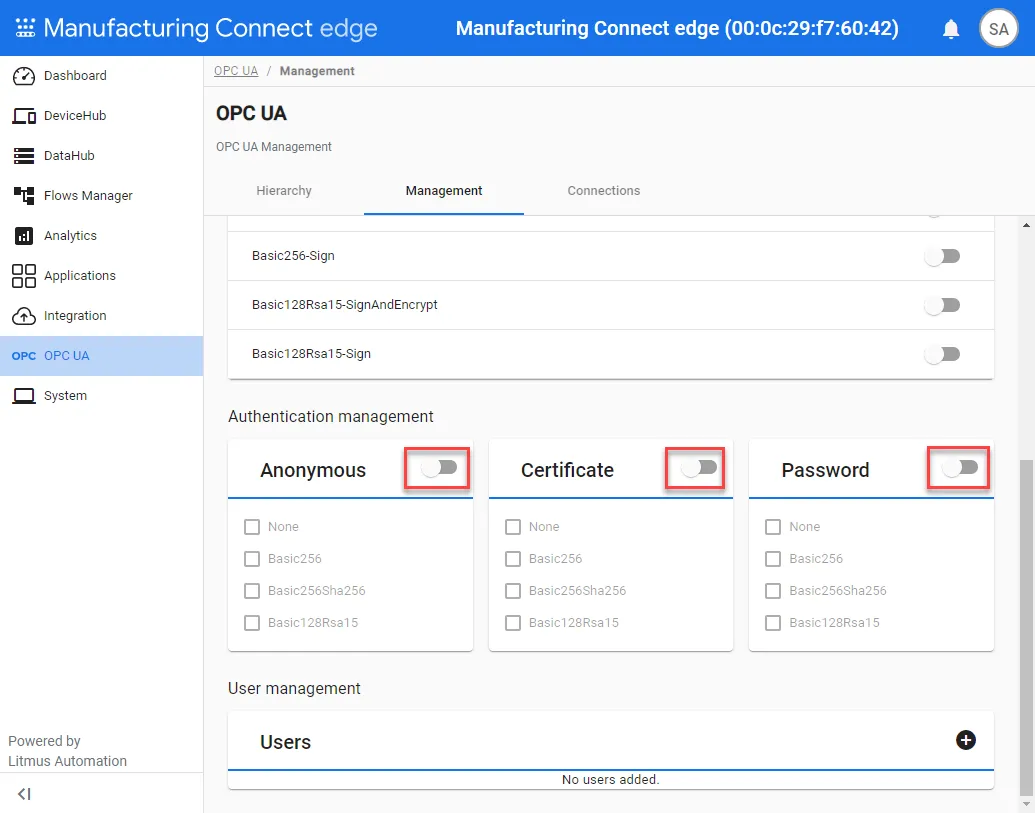Open the Dashboard gauge icon
1035x813 pixels.
coord(24,76)
